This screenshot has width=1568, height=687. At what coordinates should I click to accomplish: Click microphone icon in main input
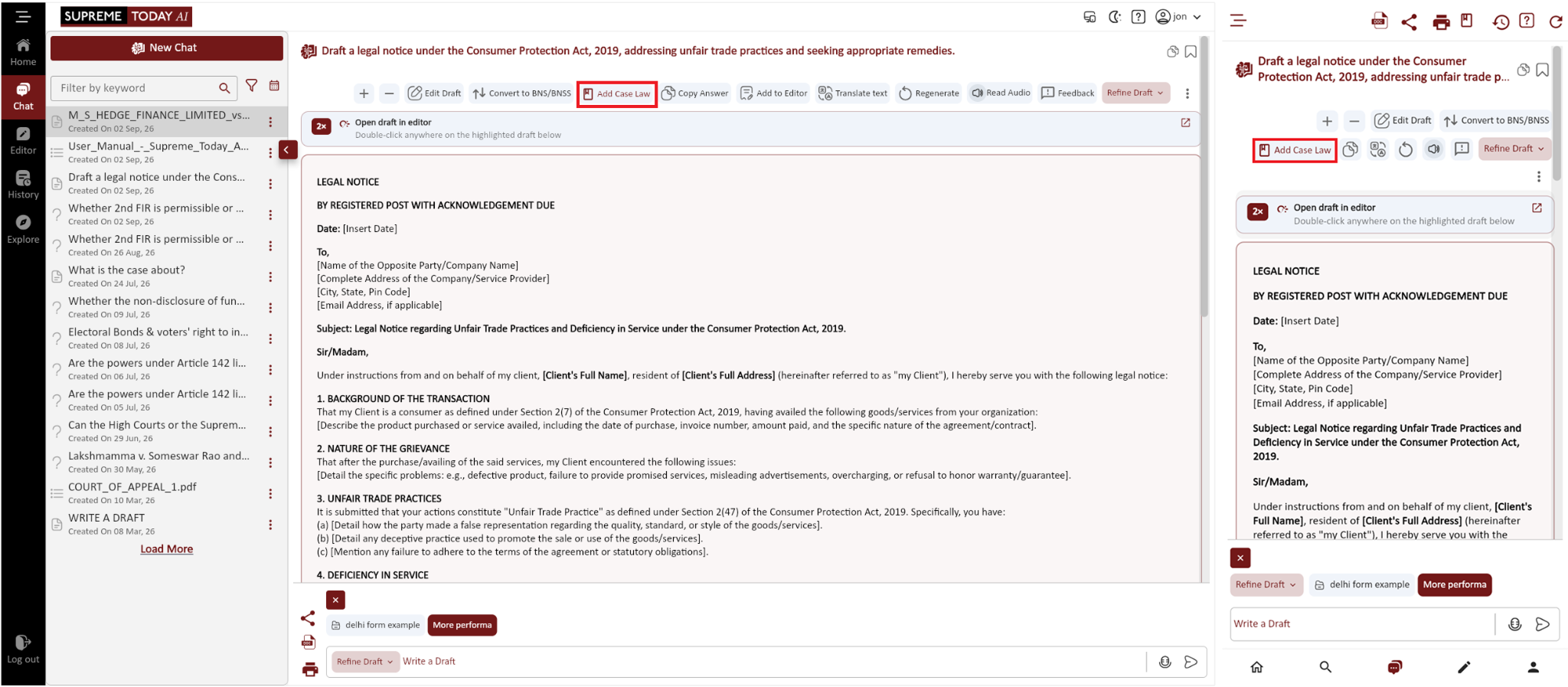coord(1165,662)
